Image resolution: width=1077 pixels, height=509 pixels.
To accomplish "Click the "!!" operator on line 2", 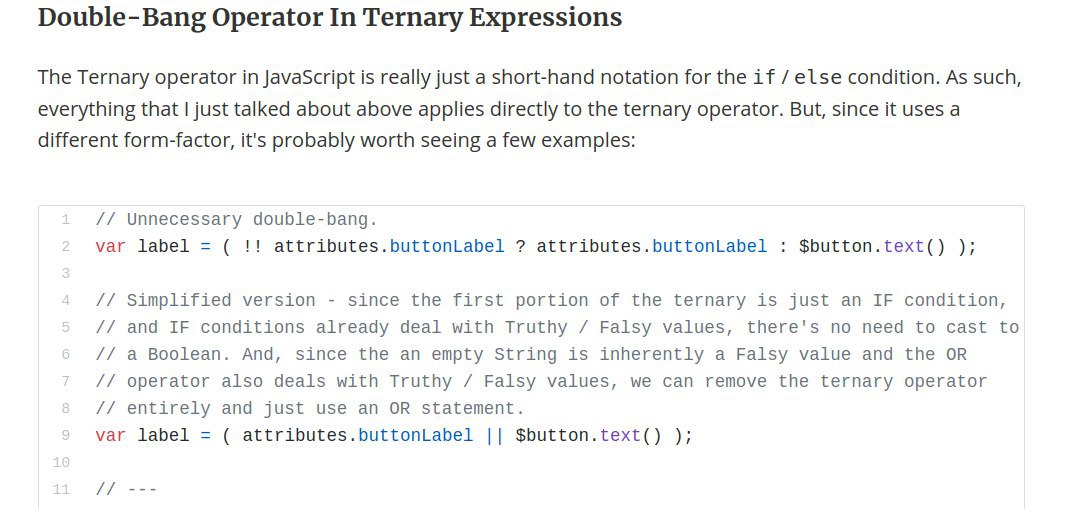I will coord(253,246).
